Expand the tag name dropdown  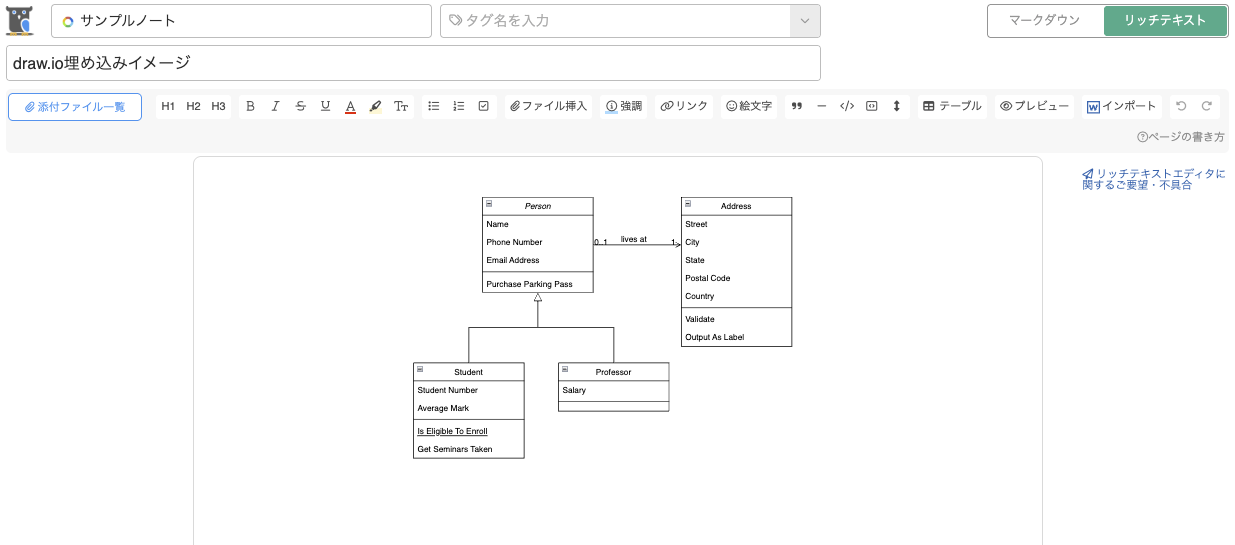(805, 21)
